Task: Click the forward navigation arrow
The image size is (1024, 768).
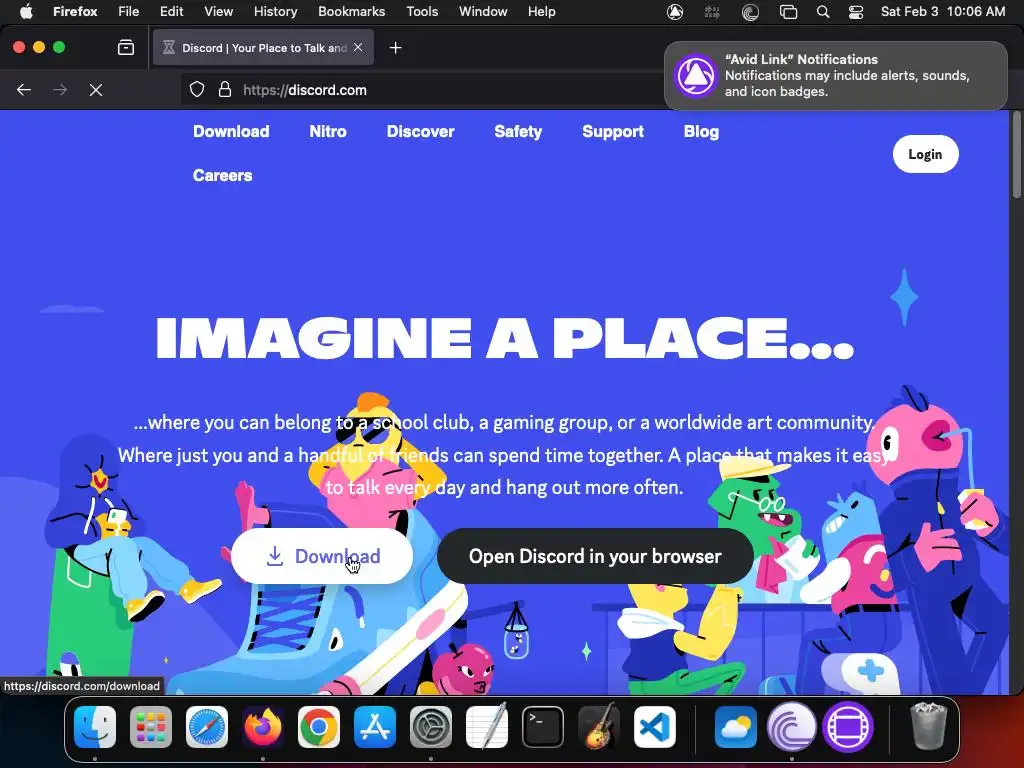Action: click(x=60, y=90)
